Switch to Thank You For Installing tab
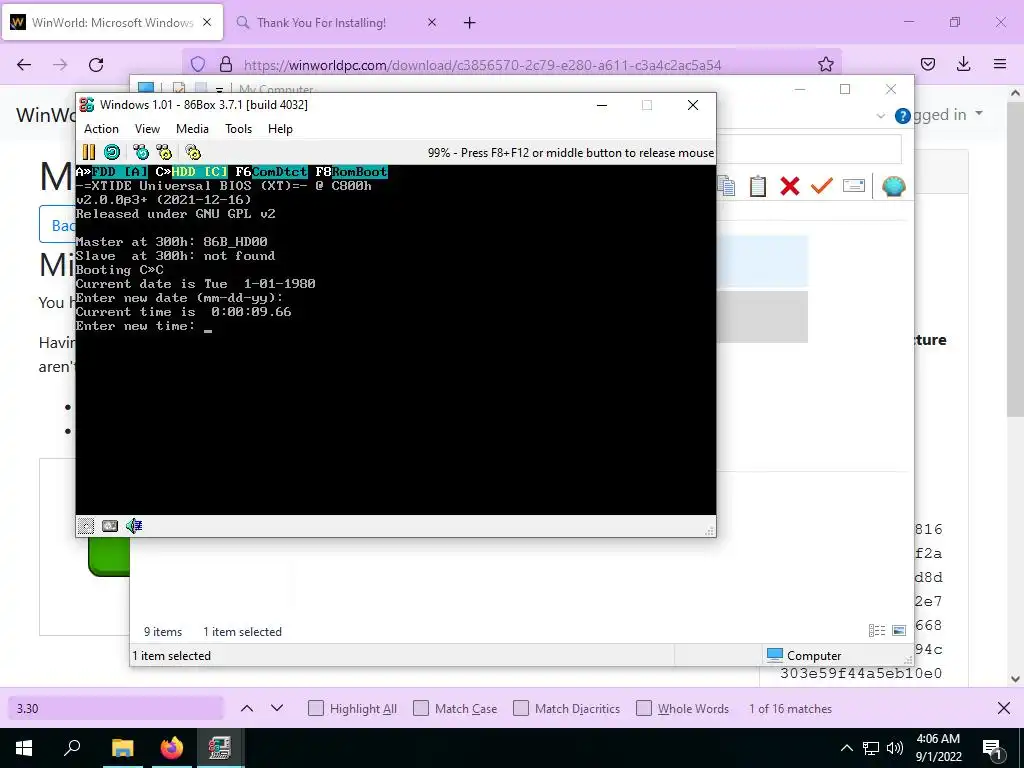The width and height of the screenshot is (1024, 768). coord(321,22)
